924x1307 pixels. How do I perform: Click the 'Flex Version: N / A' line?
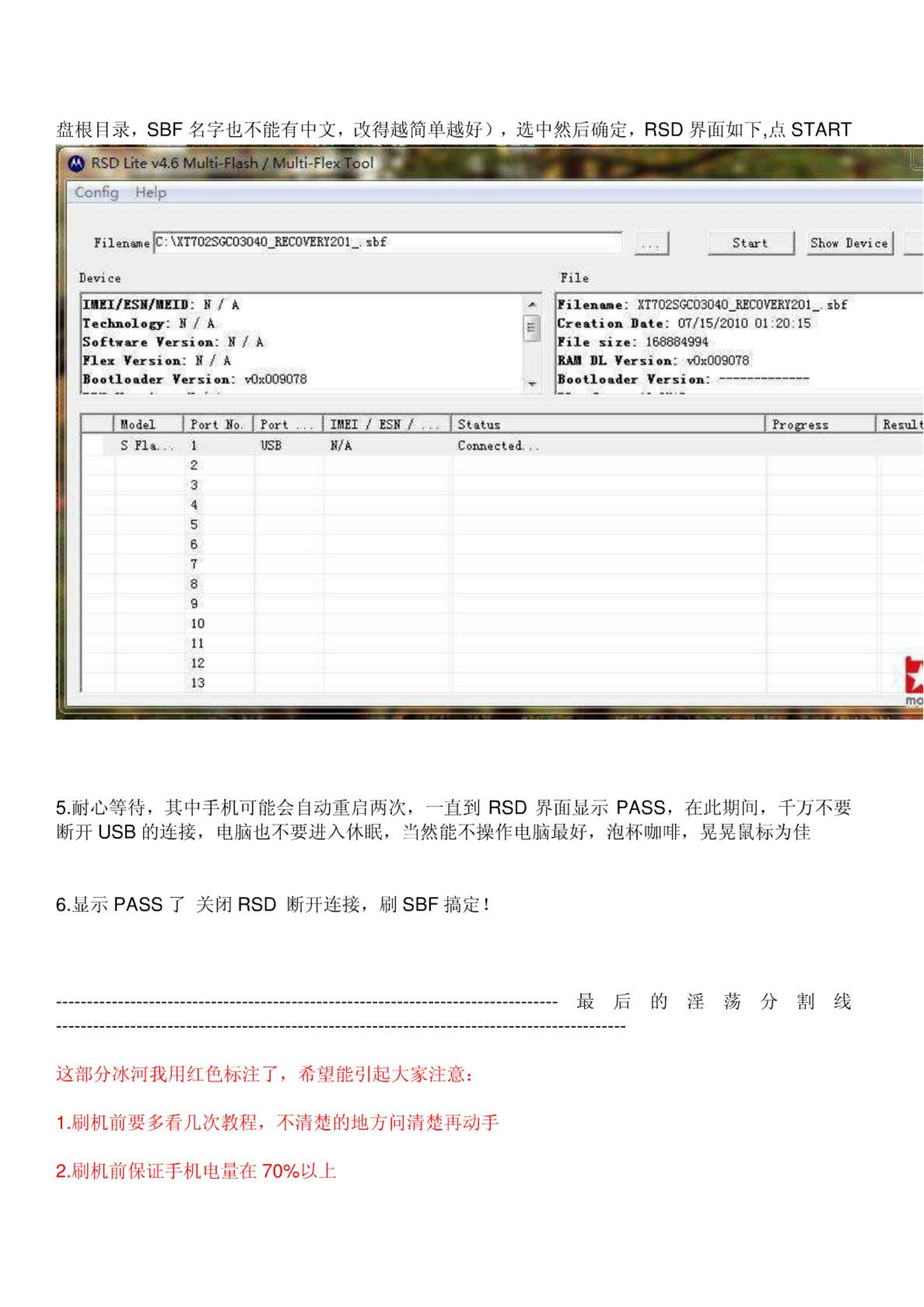click(x=156, y=361)
